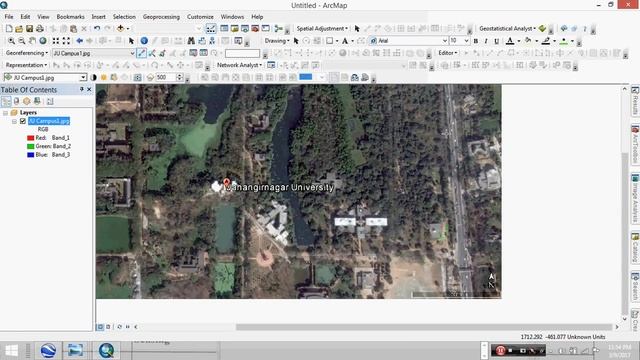The image size is (640, 360).
Task: Save the map document
Action: (29, 29)
